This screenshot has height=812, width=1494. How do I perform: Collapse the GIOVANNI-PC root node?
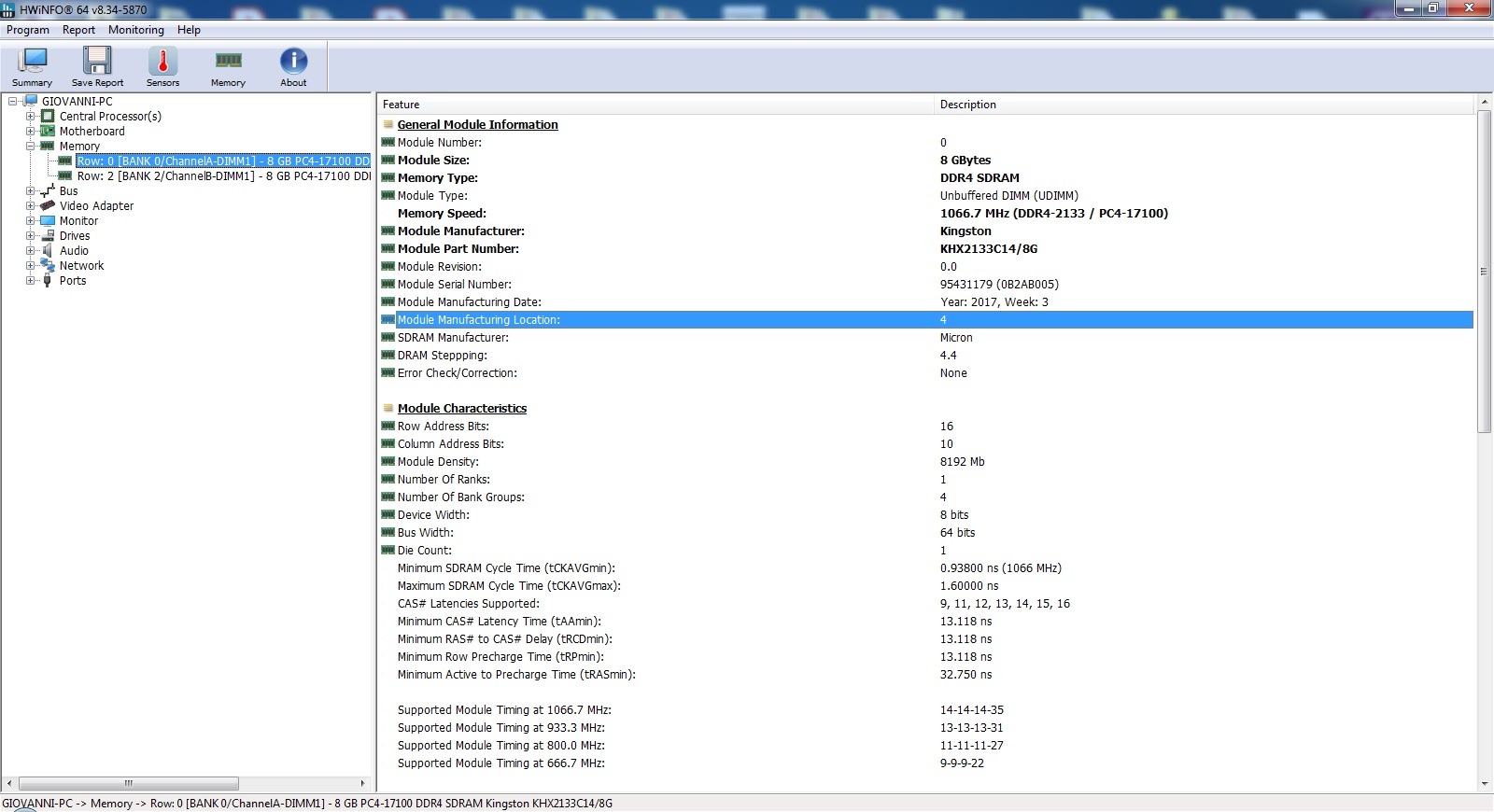tap(12, 101)
